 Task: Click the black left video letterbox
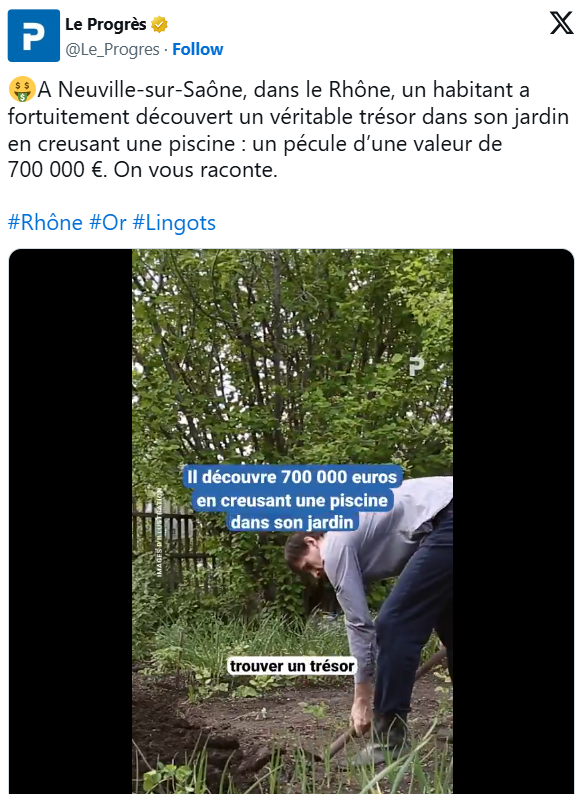[x=70, y=522]
